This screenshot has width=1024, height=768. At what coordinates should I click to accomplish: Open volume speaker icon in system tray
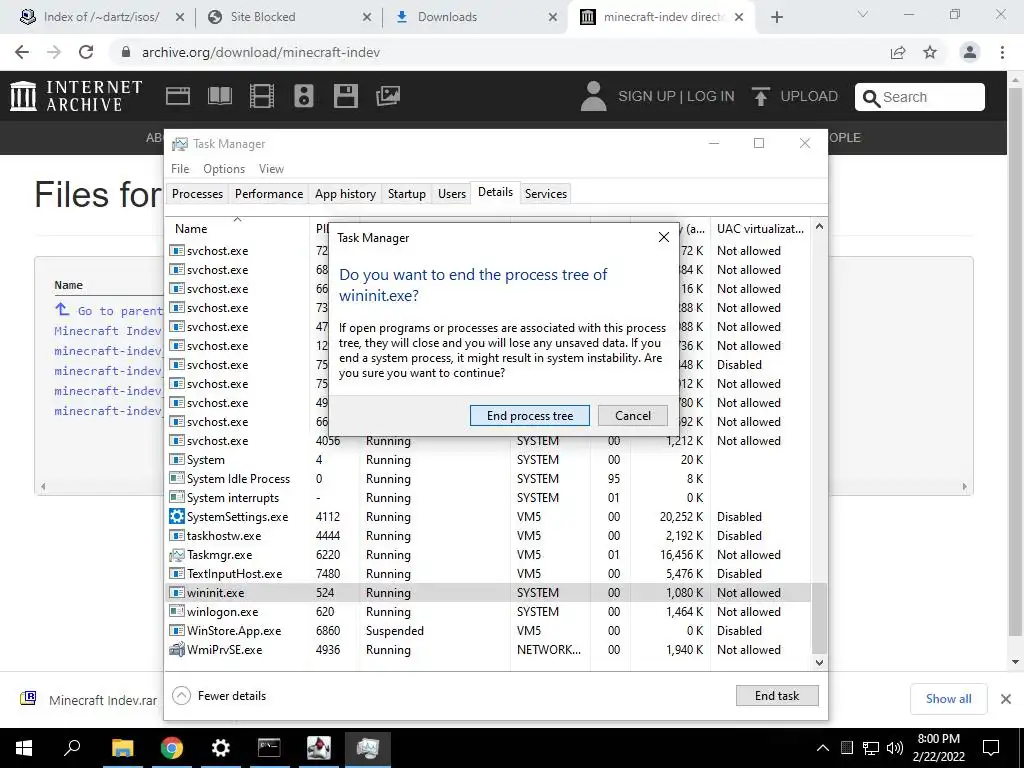pyautogui.click(x=895, y=748)
